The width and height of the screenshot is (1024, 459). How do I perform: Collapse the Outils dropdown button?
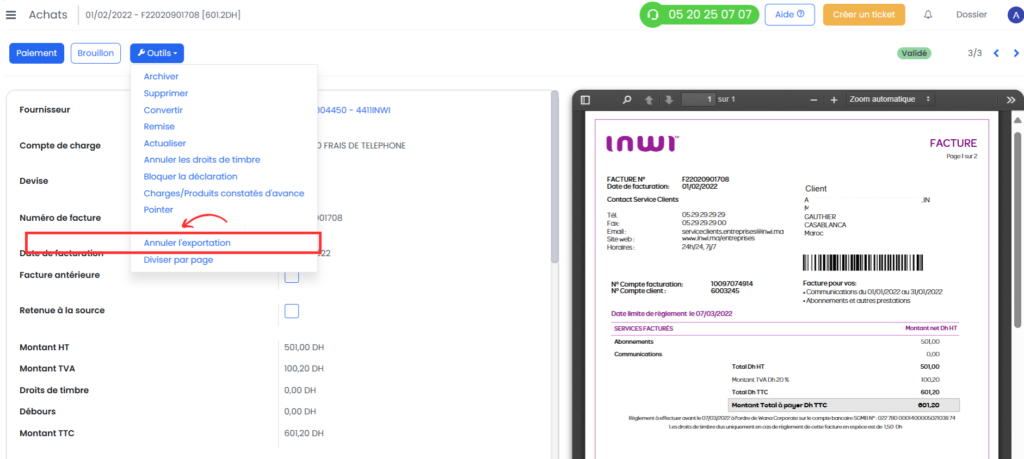tap(157, 53)
